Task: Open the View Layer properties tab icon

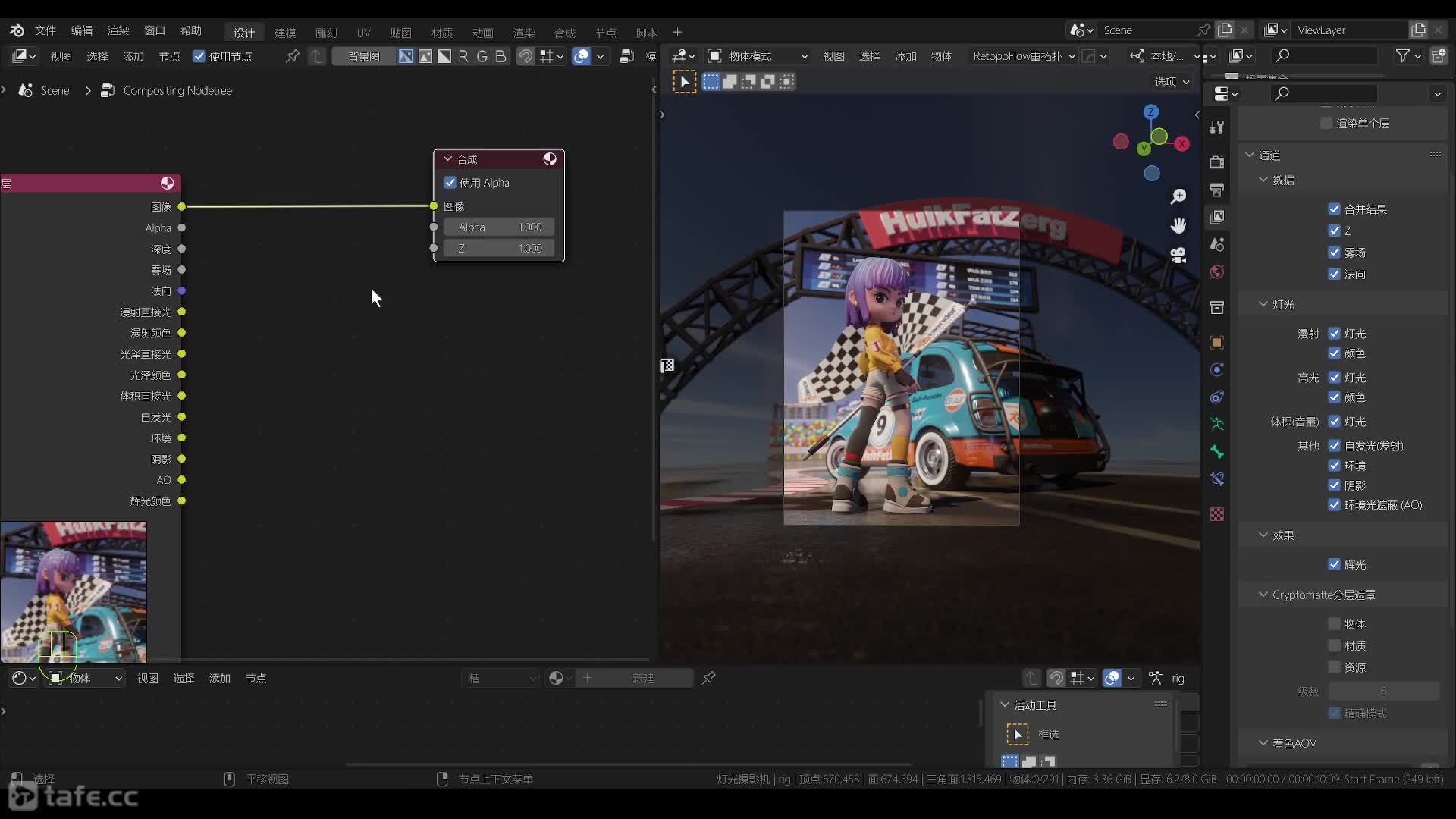Action: (1217, 217)
